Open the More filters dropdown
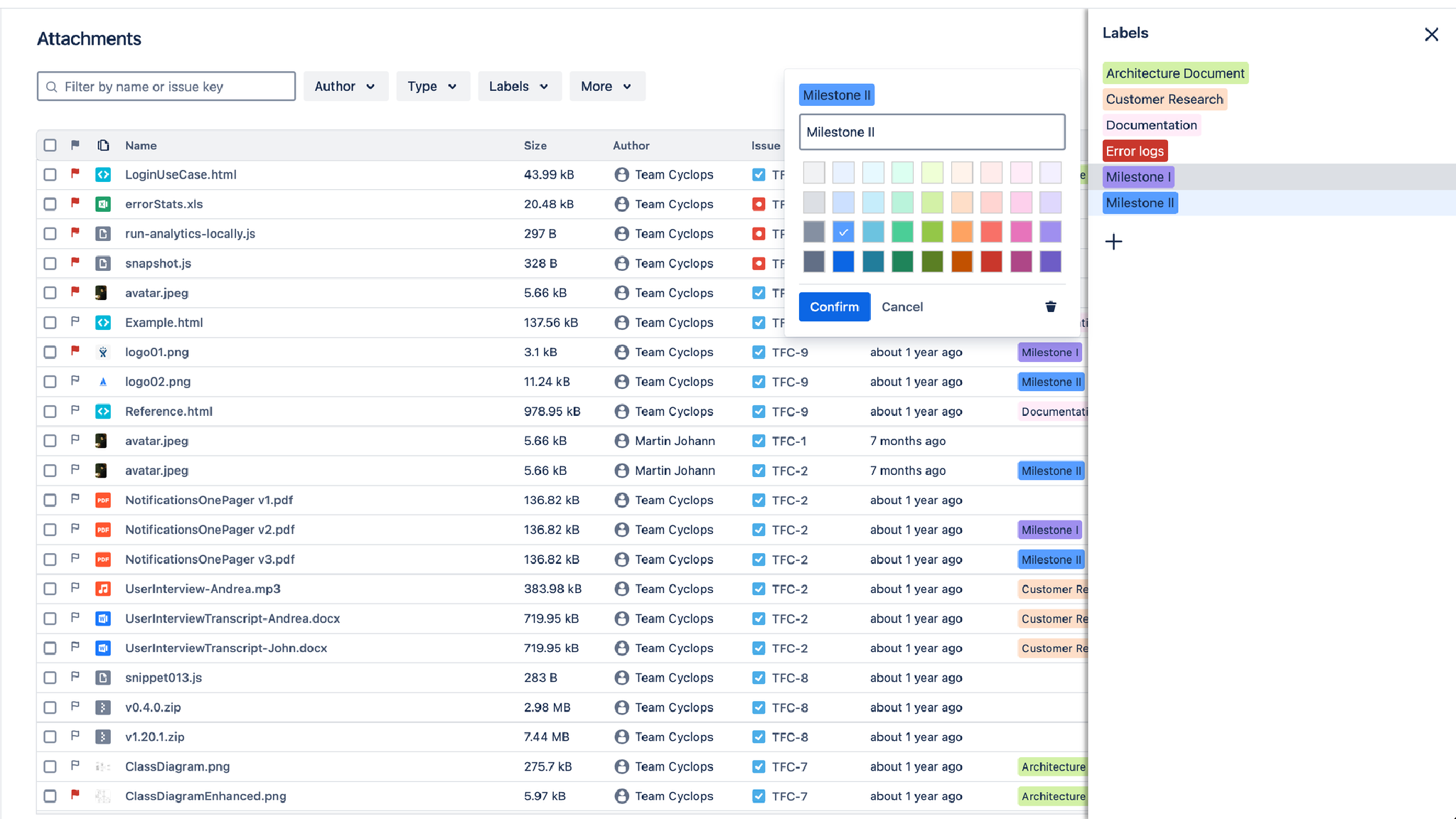1456x819 pixels. pyautogui.click(x=606, y=86)
